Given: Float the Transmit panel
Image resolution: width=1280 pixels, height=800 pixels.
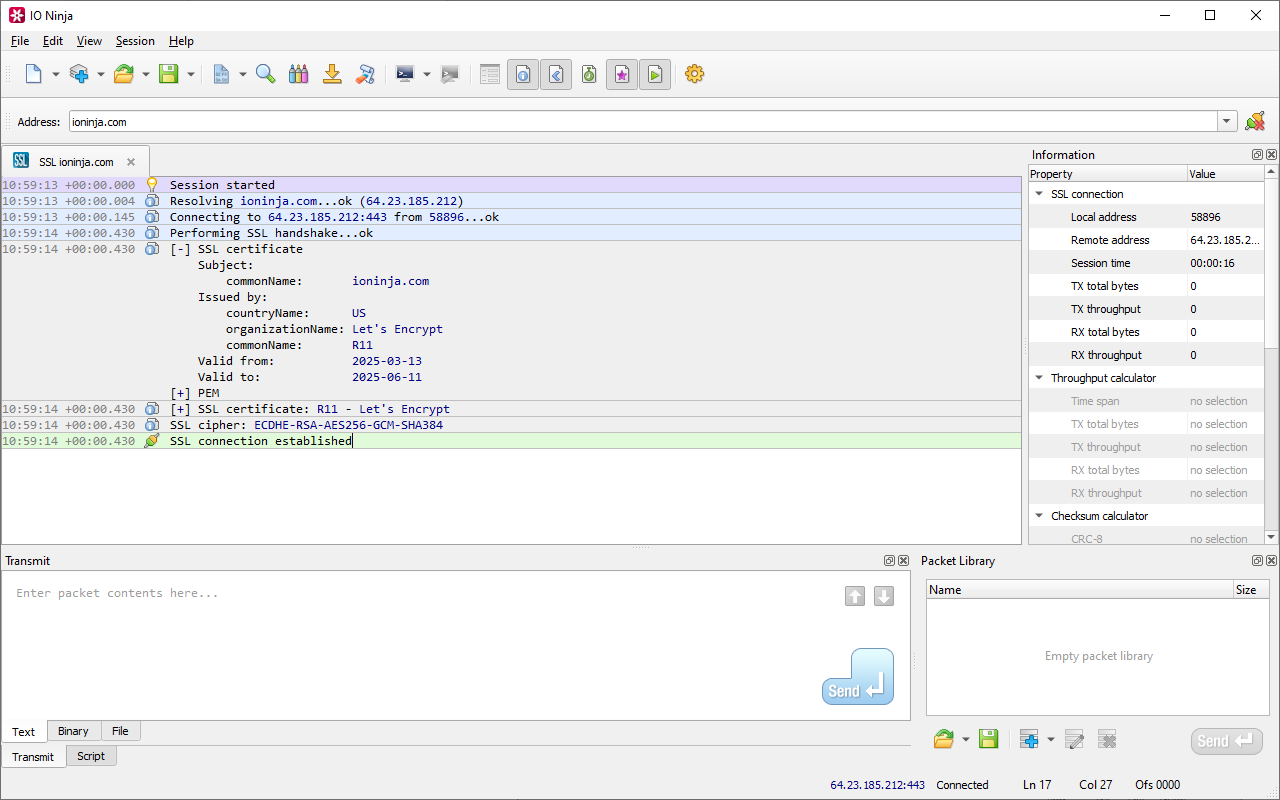Looking at the screenshot, I should pos(889,561).
